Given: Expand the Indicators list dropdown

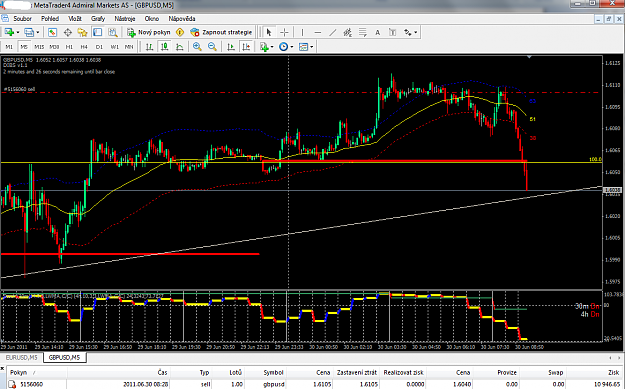Looking at the screenshot, I should pyautogui.click(x=272, y=47).
